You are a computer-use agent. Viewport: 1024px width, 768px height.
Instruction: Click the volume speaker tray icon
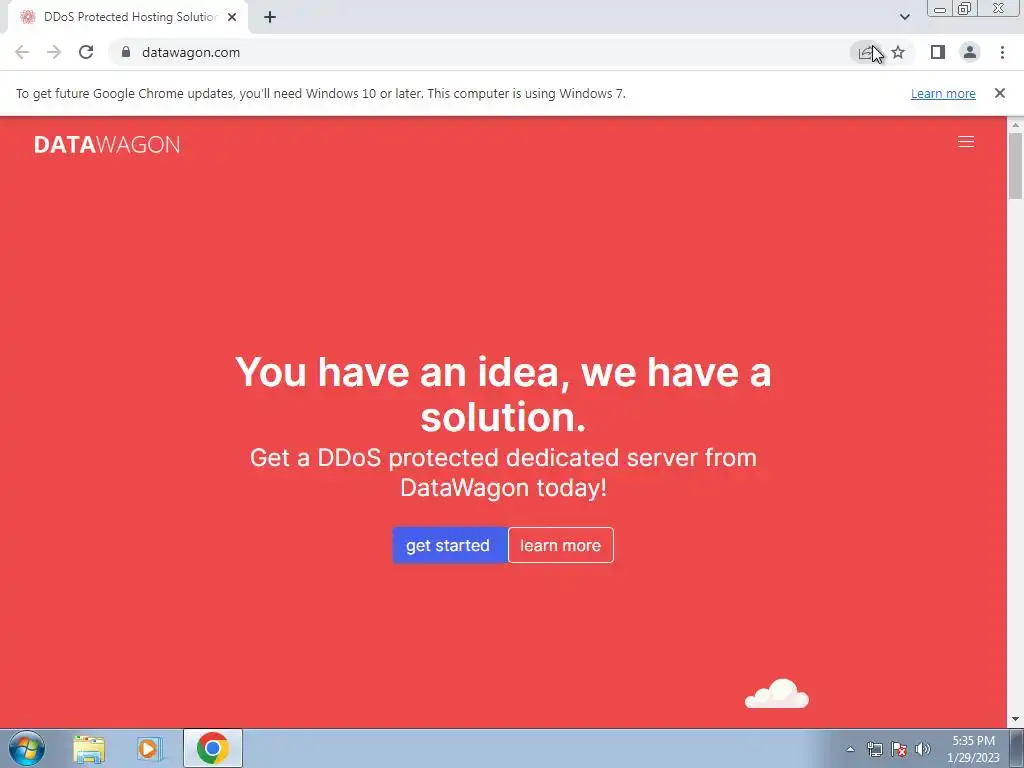point(923,749)
